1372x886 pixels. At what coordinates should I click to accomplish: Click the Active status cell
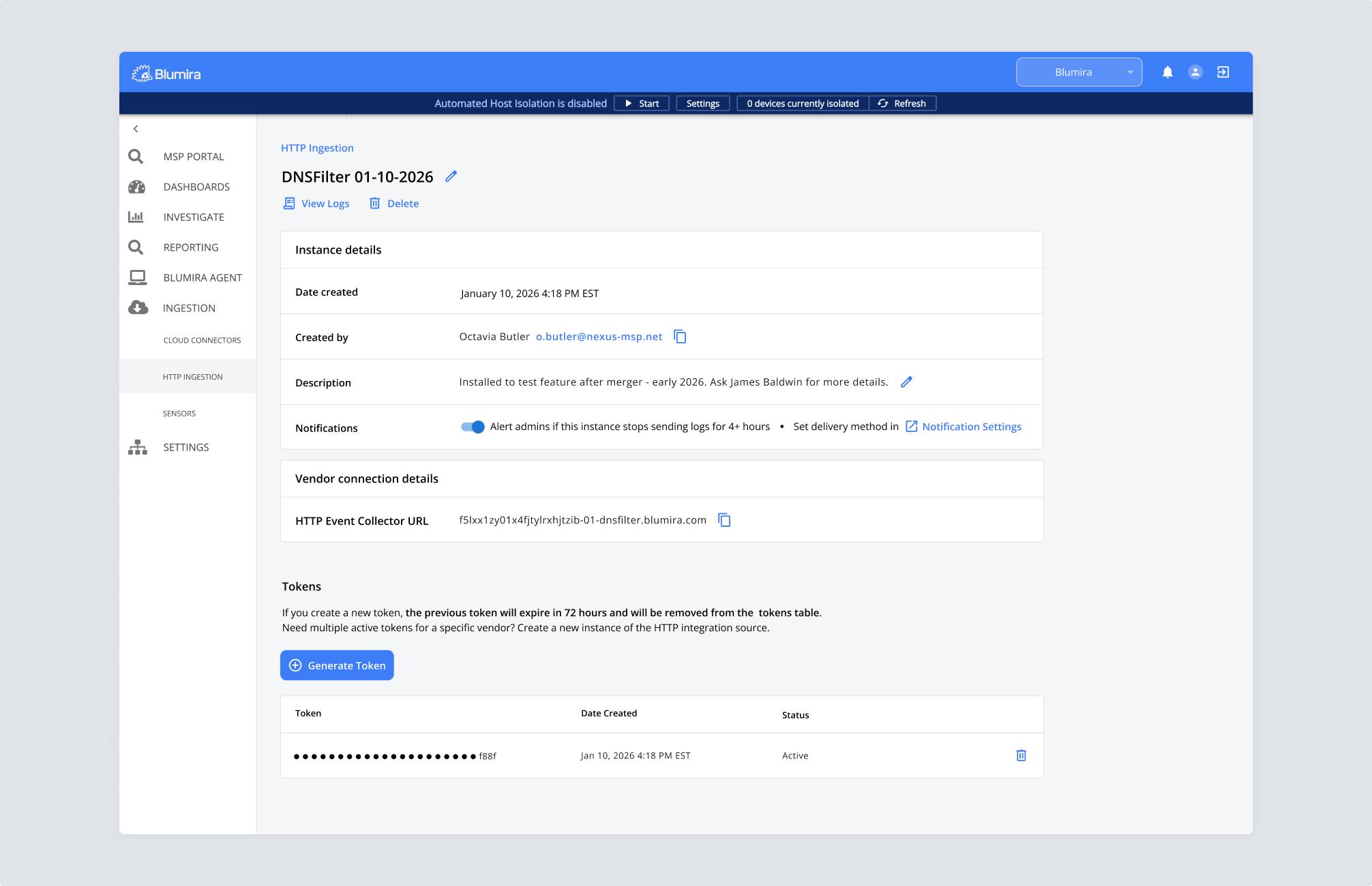point(795,756)
